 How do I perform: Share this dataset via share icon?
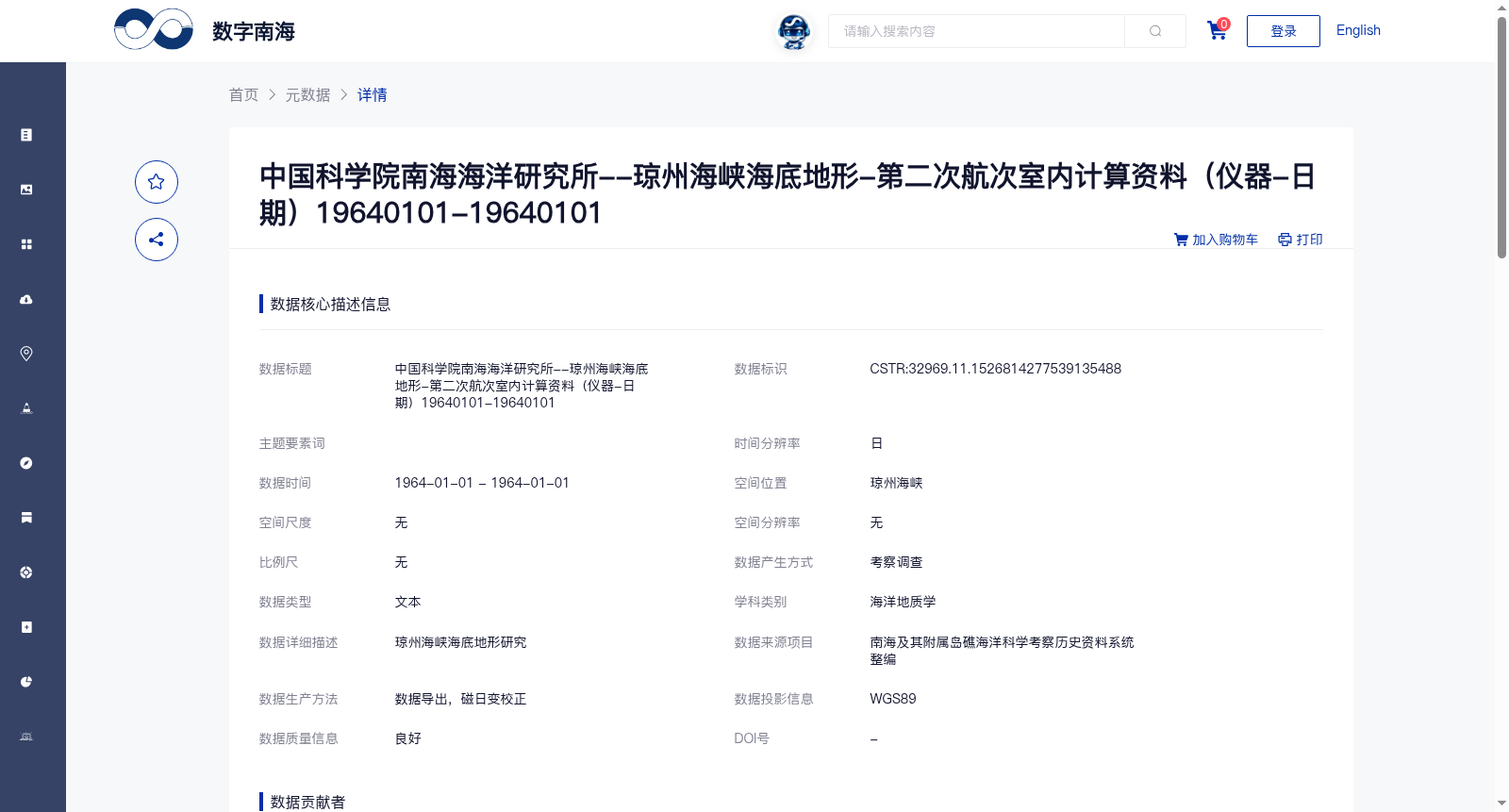pos(157,240)
